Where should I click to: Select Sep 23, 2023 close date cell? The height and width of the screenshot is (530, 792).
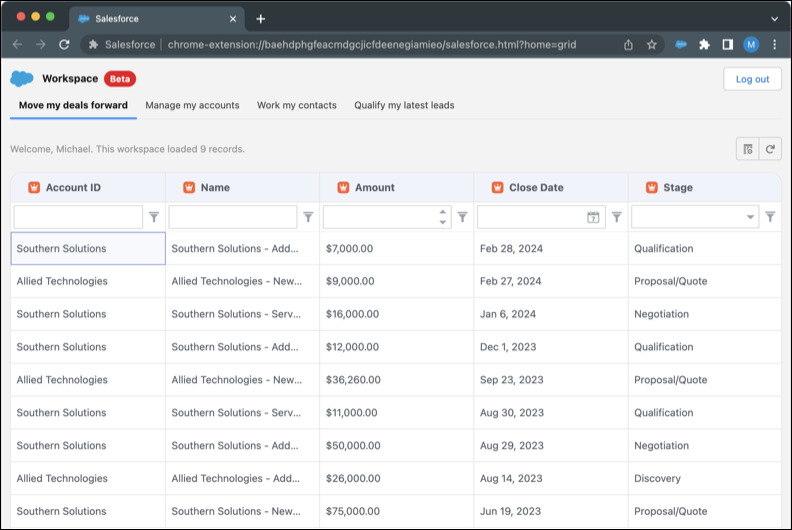[x=551, y=380]
